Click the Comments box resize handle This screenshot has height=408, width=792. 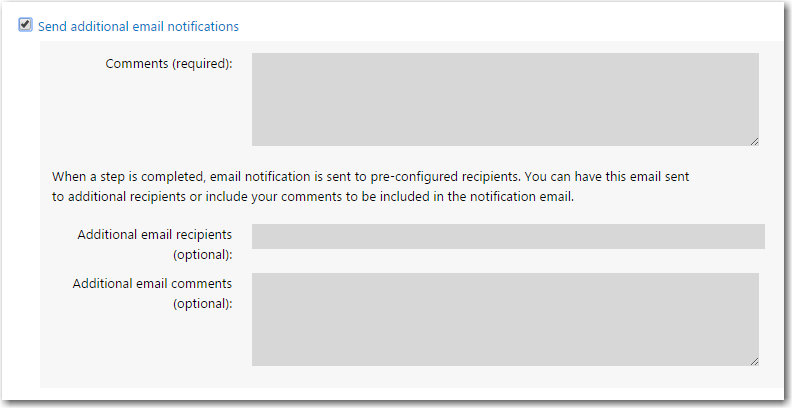(x=754, y=141)
